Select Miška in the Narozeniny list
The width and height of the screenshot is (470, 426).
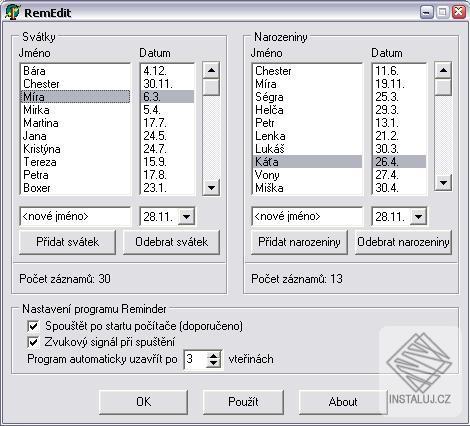pos(307,188)
